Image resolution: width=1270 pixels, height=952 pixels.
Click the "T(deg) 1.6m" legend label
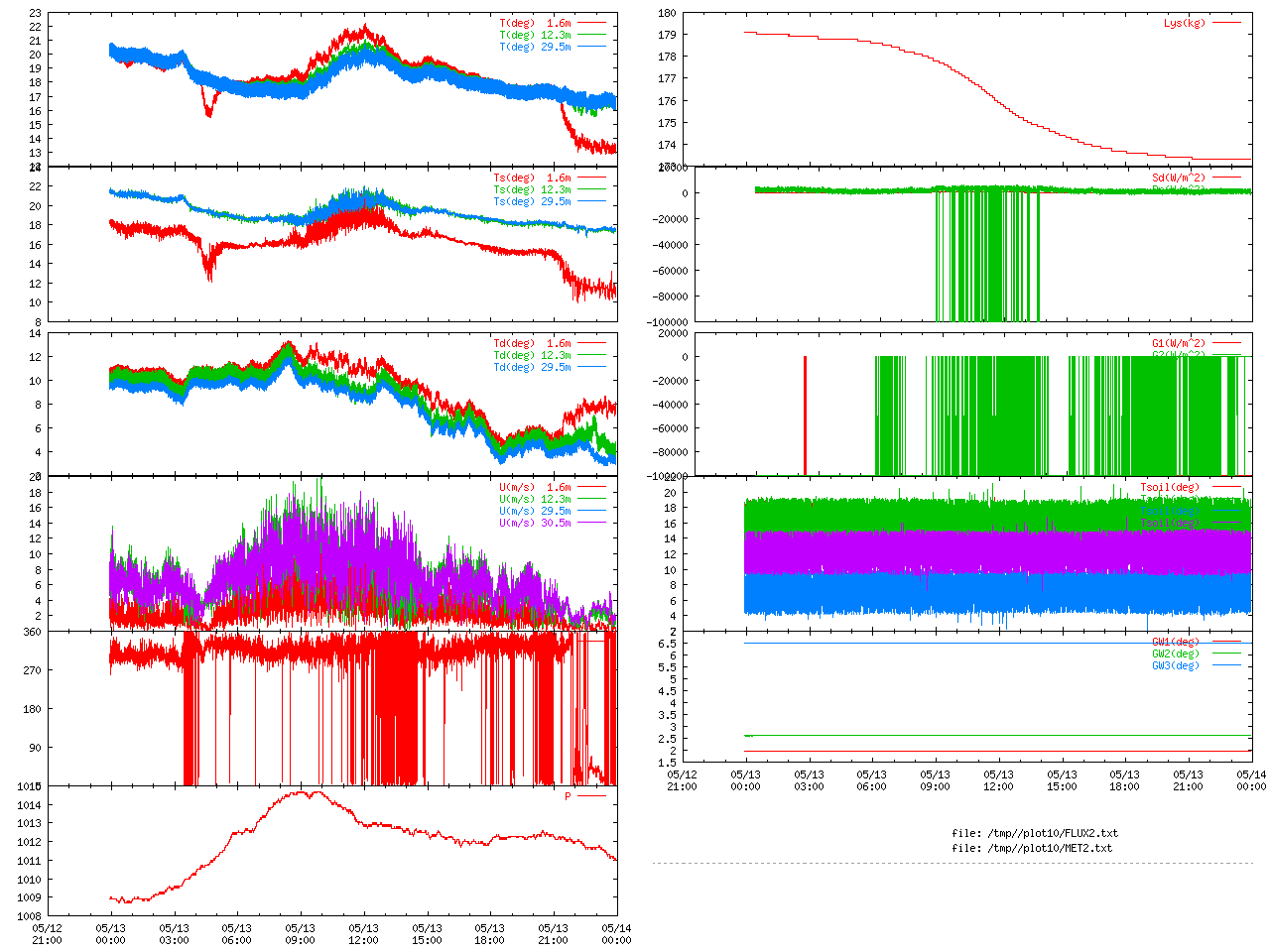coord(535,23)
